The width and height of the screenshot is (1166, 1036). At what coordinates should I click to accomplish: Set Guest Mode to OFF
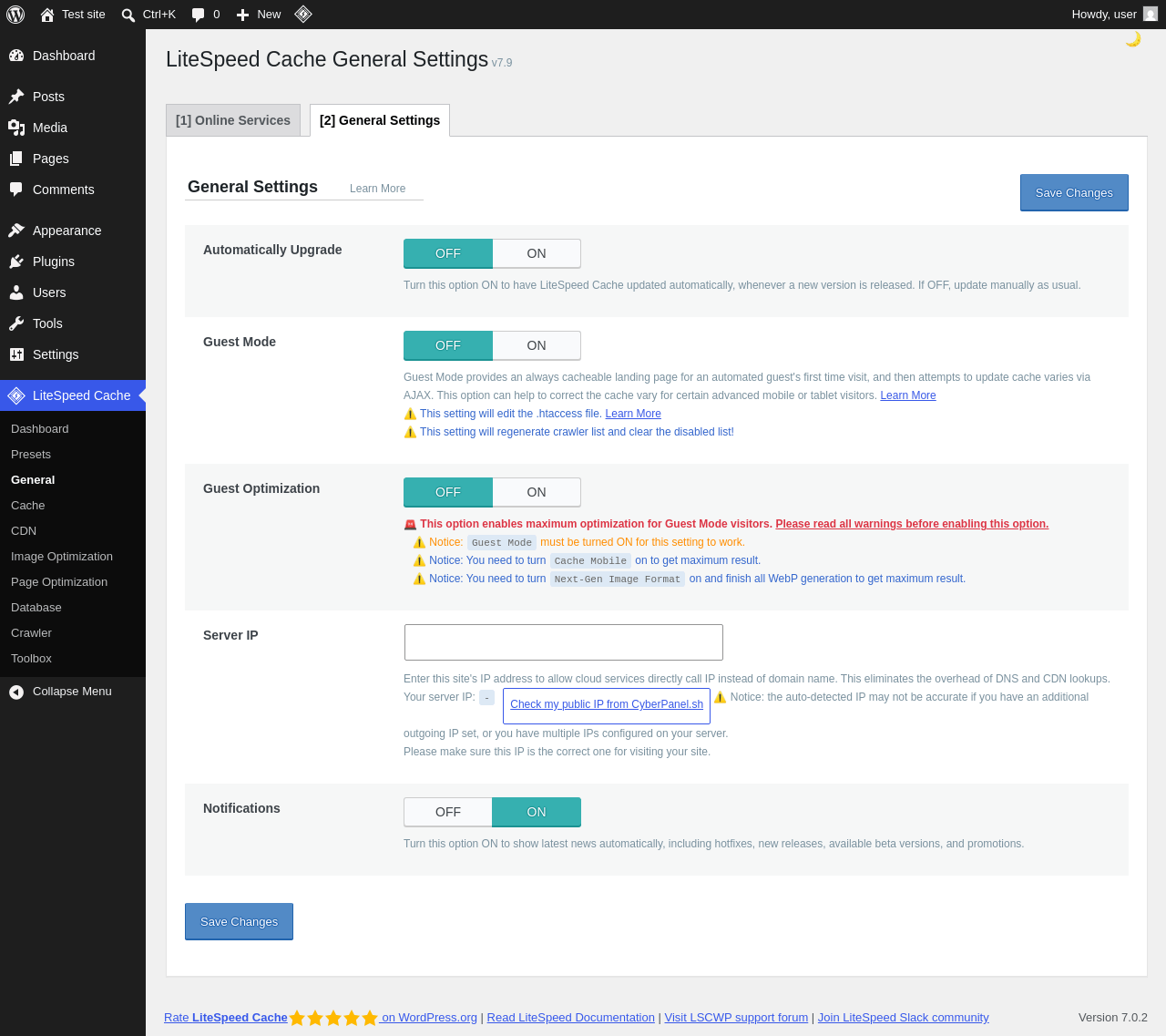click(448, 345)
